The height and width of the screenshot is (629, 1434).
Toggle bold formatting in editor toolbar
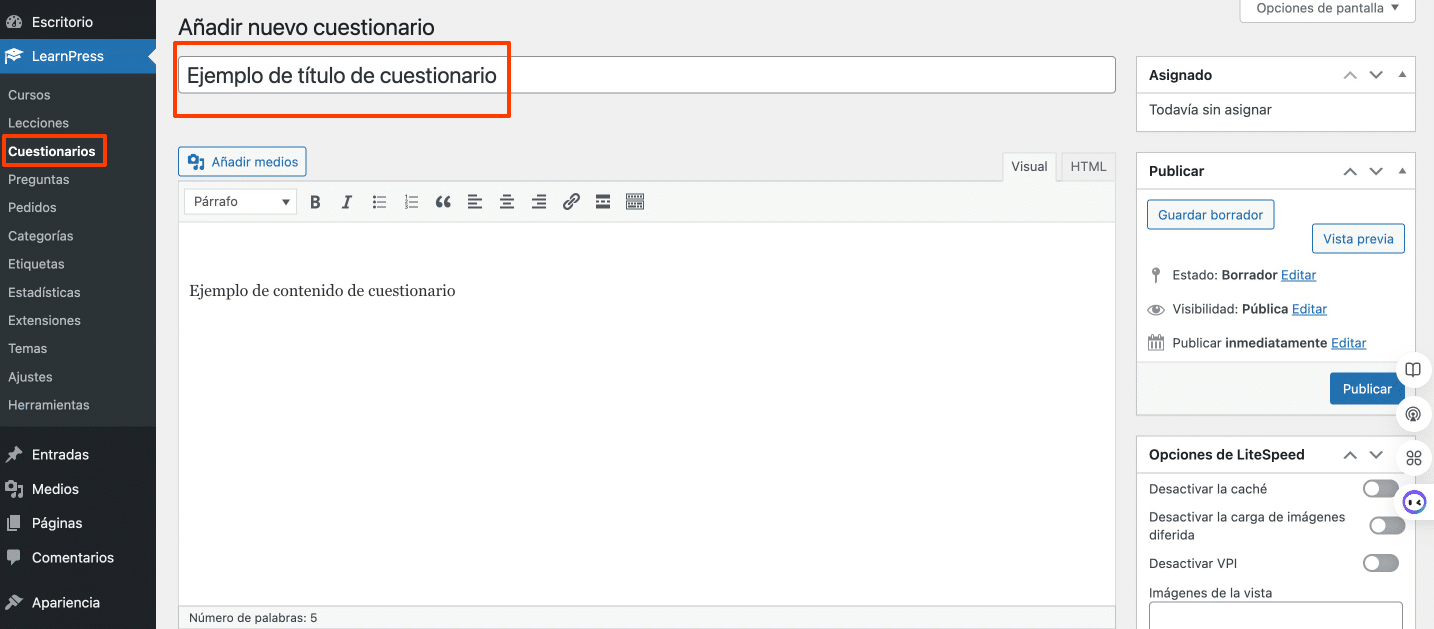tap(315, 202)
